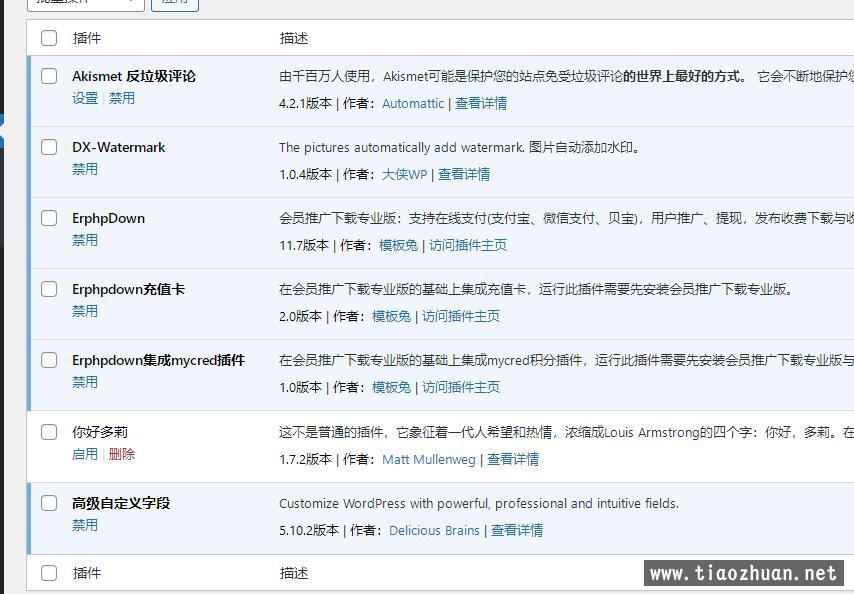The height and width of the screenshot is (594, 854).
Task: Check the select-all checkbox in the header row
Action: pos(49,38)
